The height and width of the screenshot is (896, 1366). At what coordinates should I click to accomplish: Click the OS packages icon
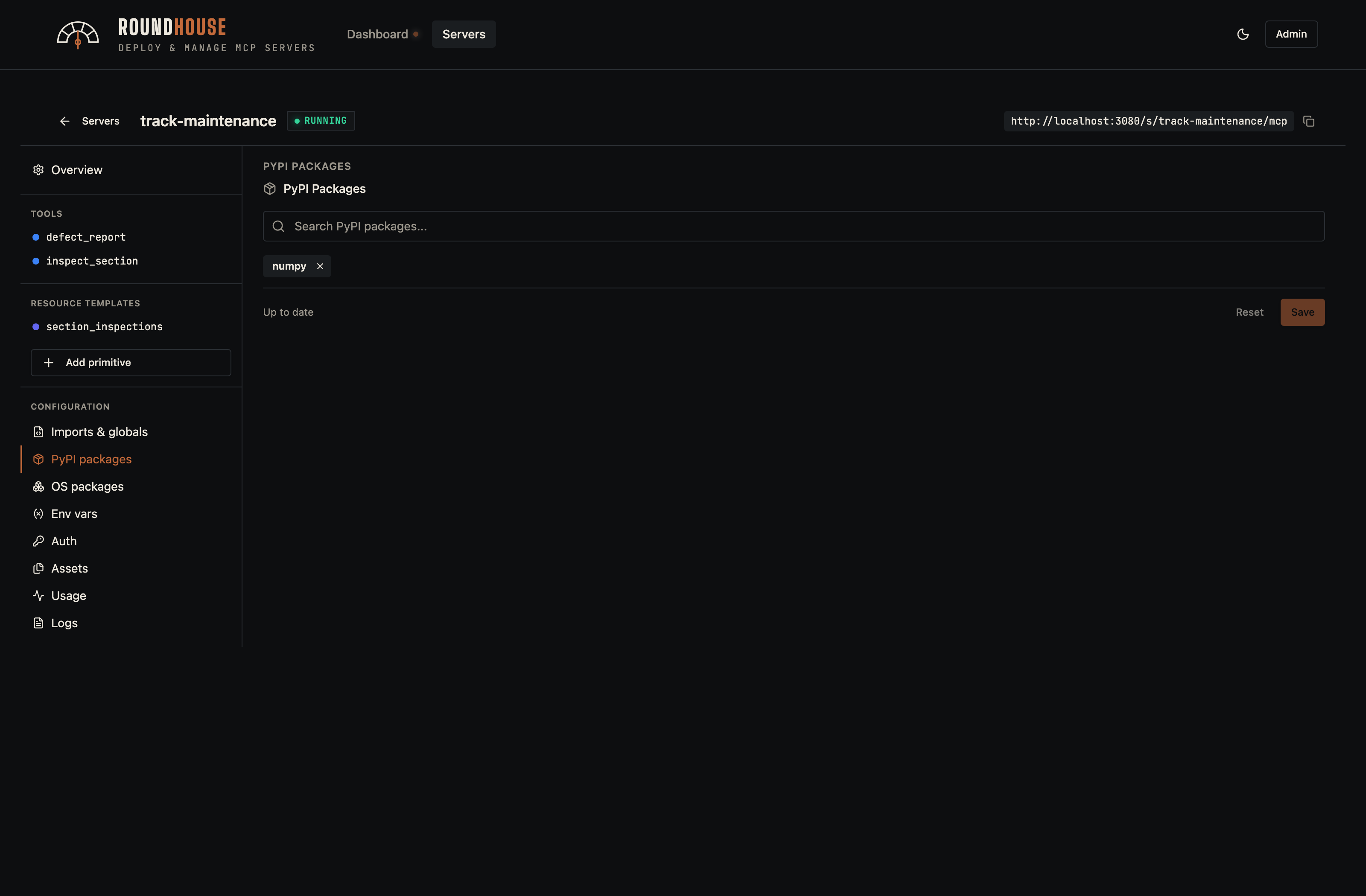point(38,486)
